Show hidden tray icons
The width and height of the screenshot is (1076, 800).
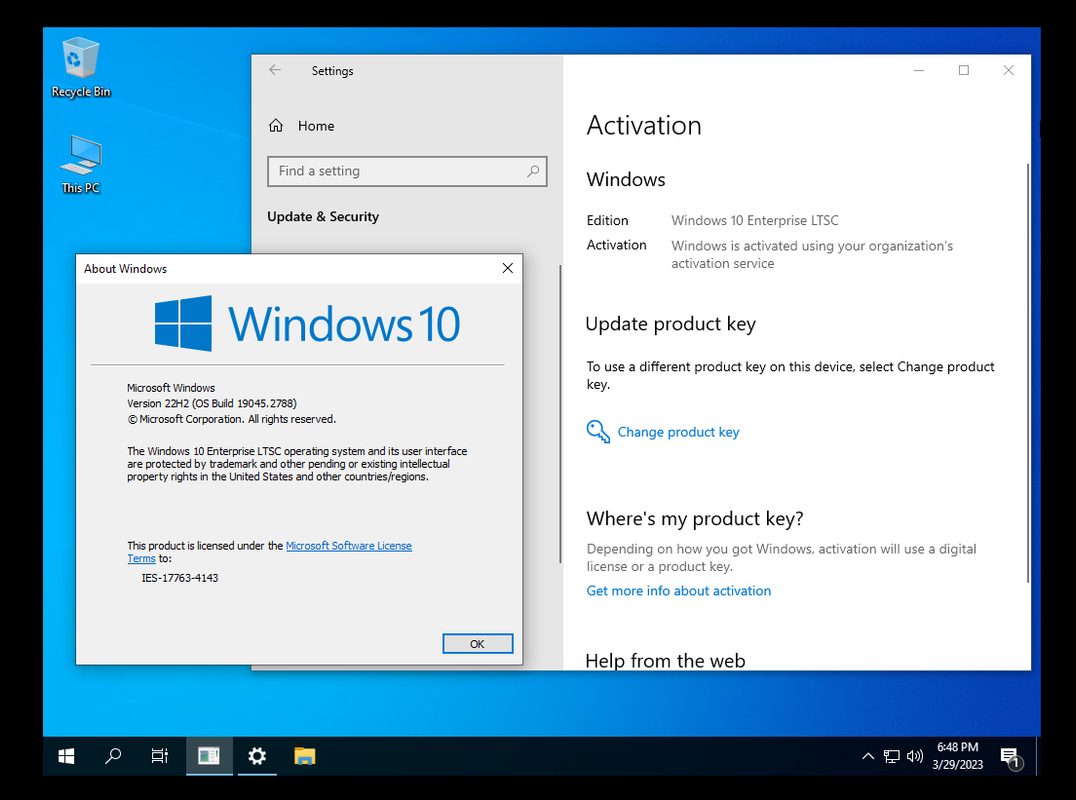pos(868,756)
